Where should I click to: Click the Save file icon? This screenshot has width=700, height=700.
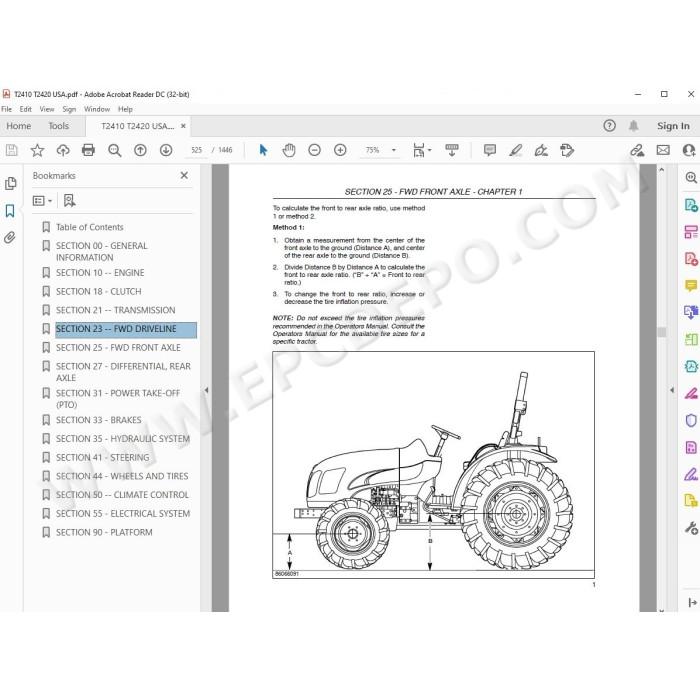[12, 150]
